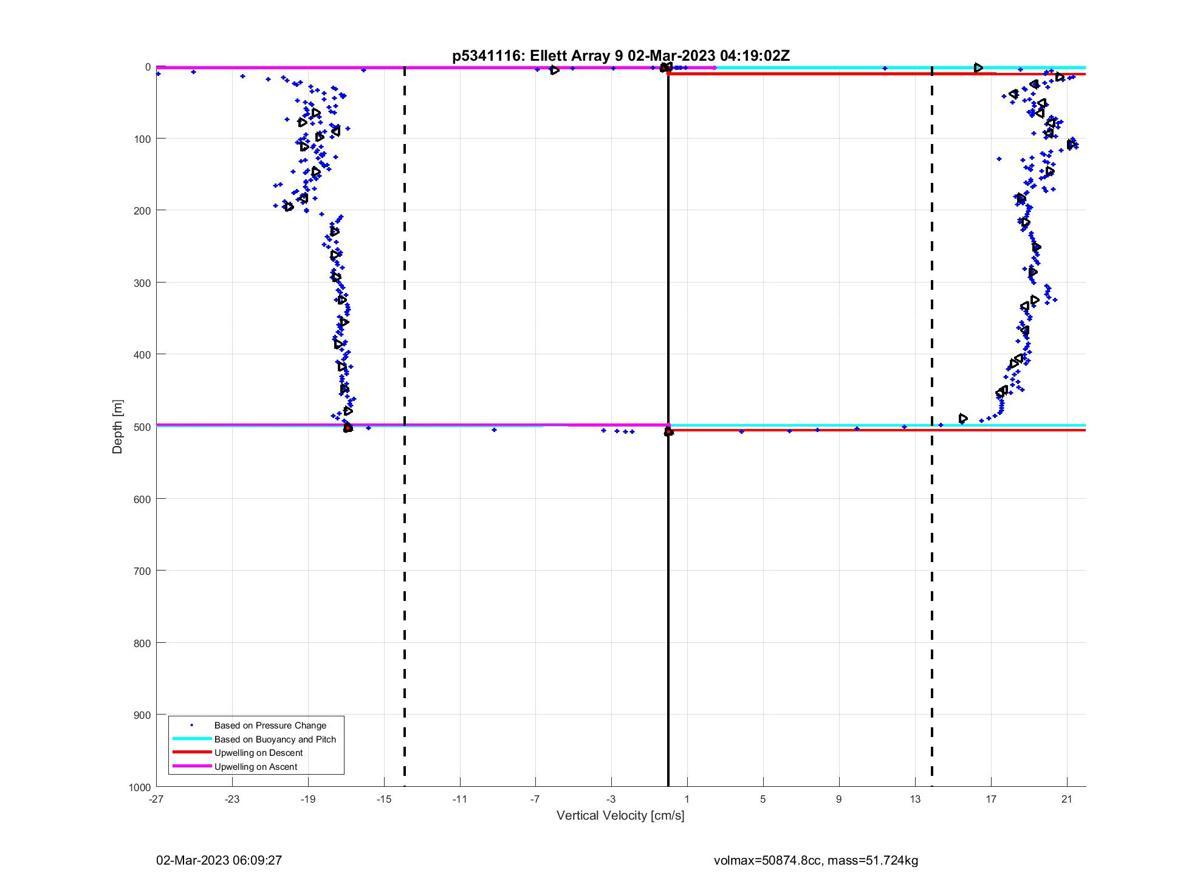Click the depth tick label 500
The image size is (1200, 885).
[142, 426]
